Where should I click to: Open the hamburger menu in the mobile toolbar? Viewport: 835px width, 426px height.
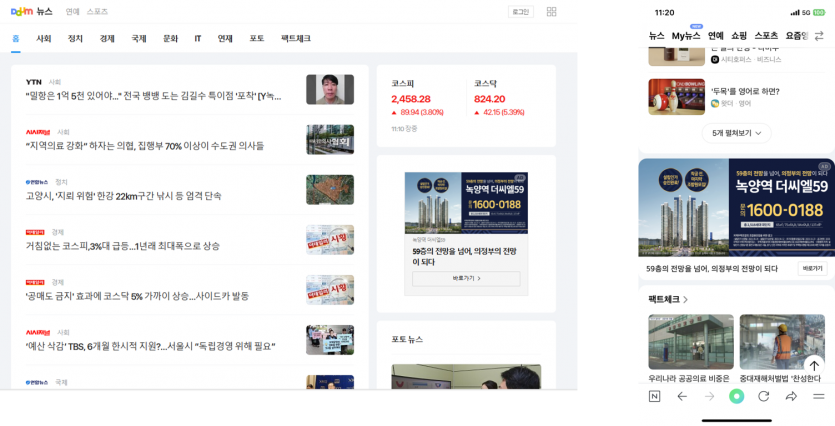coord(818,396)
